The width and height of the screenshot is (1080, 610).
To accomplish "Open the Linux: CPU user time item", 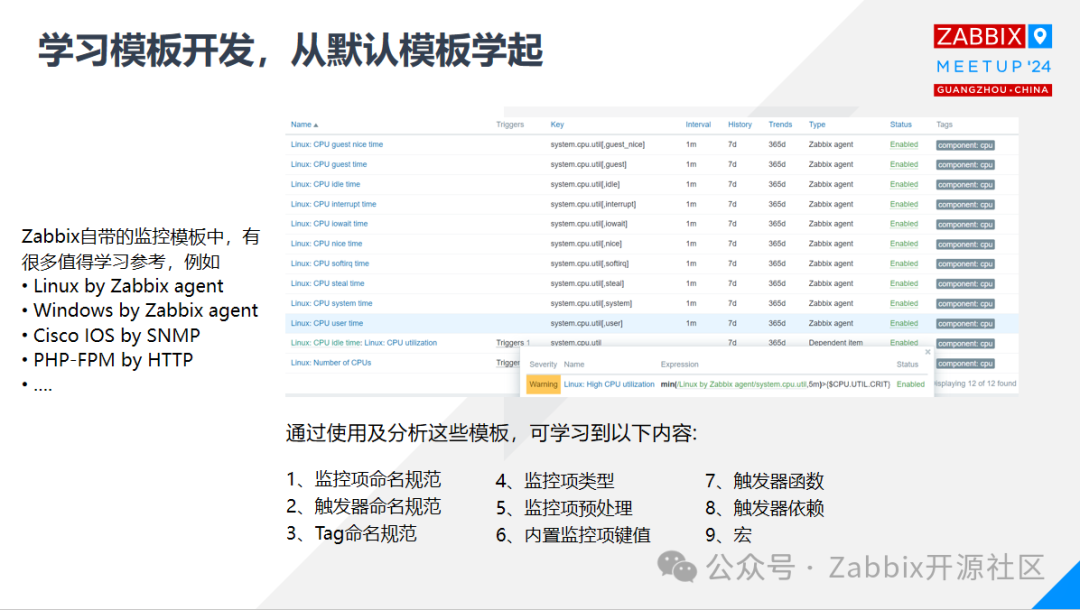I will 326,324.
